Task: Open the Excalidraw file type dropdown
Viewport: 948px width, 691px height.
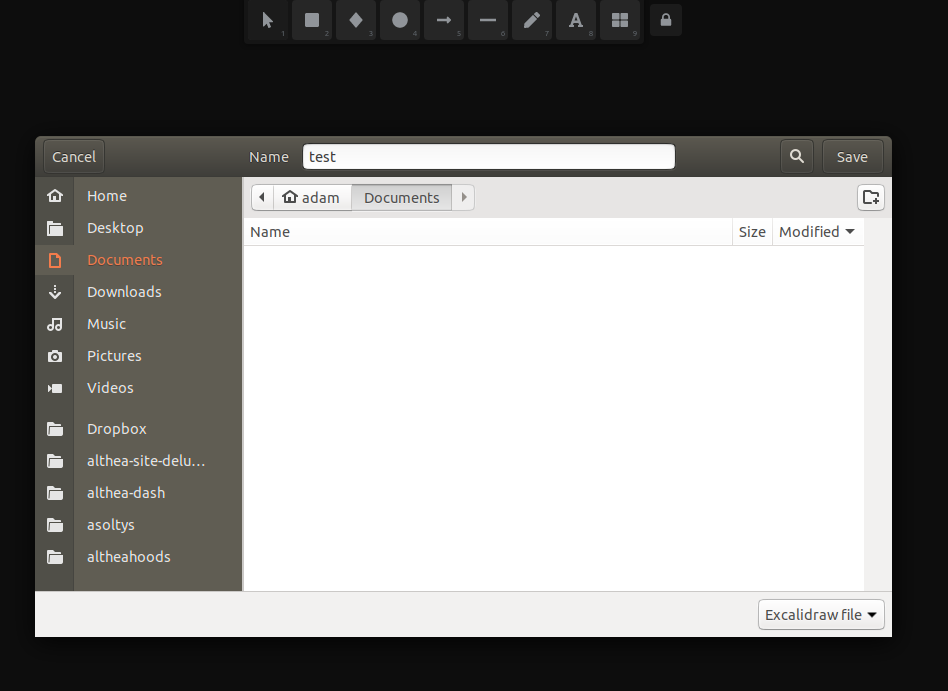Action: click(x=820, y=614)
